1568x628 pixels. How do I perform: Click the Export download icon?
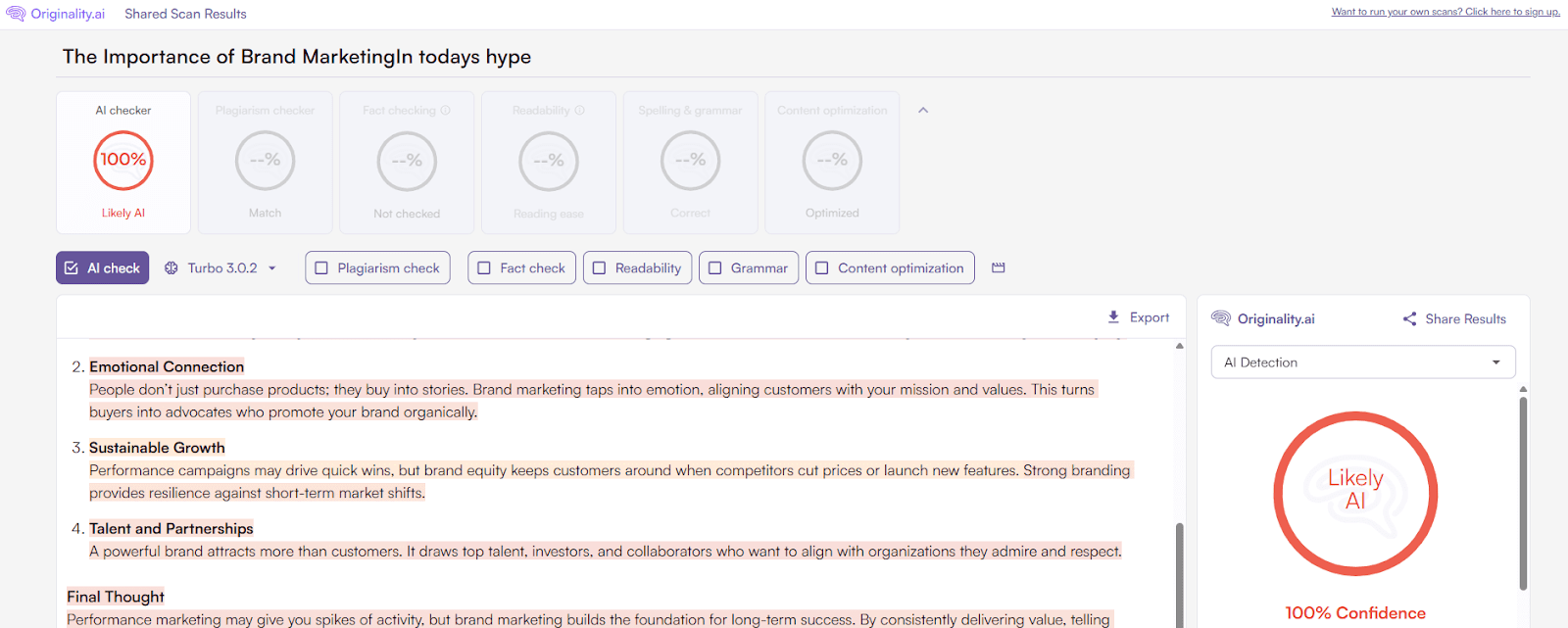[1113, 317]
